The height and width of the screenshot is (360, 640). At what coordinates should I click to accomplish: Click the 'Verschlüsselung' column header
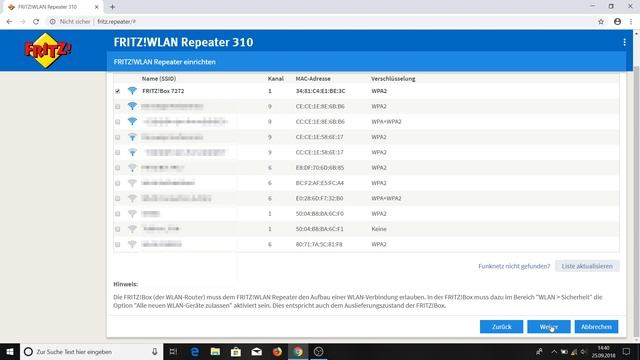tap(393, 78)
